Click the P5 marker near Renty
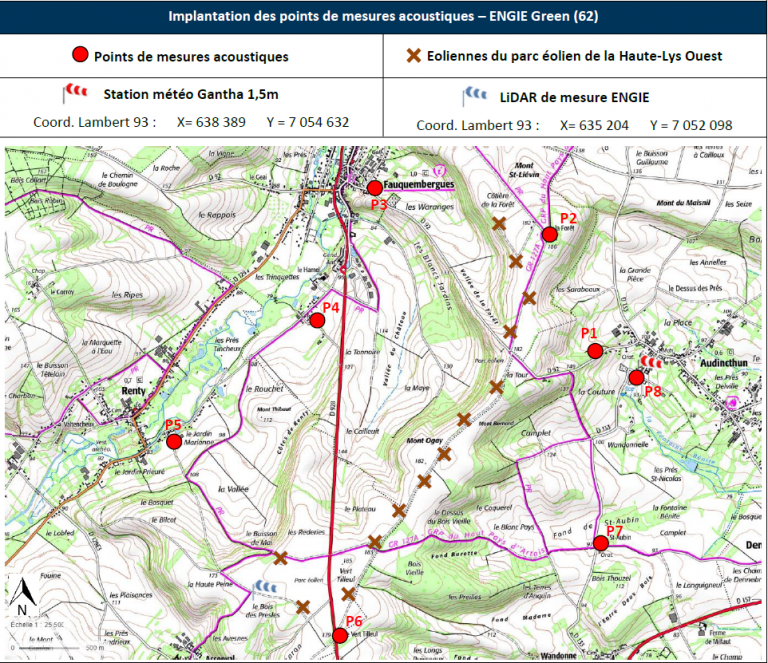 (174, 441)
